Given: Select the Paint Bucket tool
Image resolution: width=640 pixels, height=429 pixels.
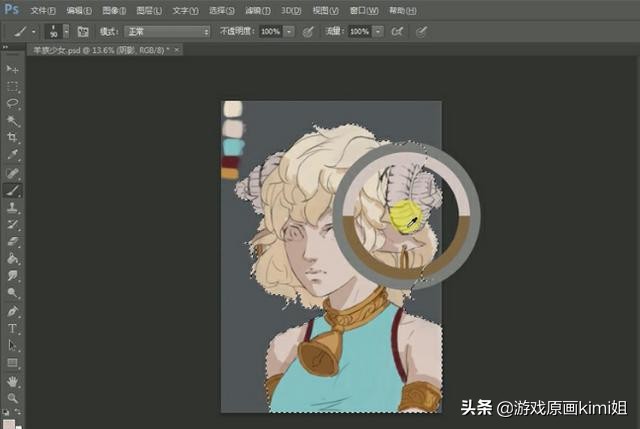Looking at the screenshot, I should (x=12, y=258).
